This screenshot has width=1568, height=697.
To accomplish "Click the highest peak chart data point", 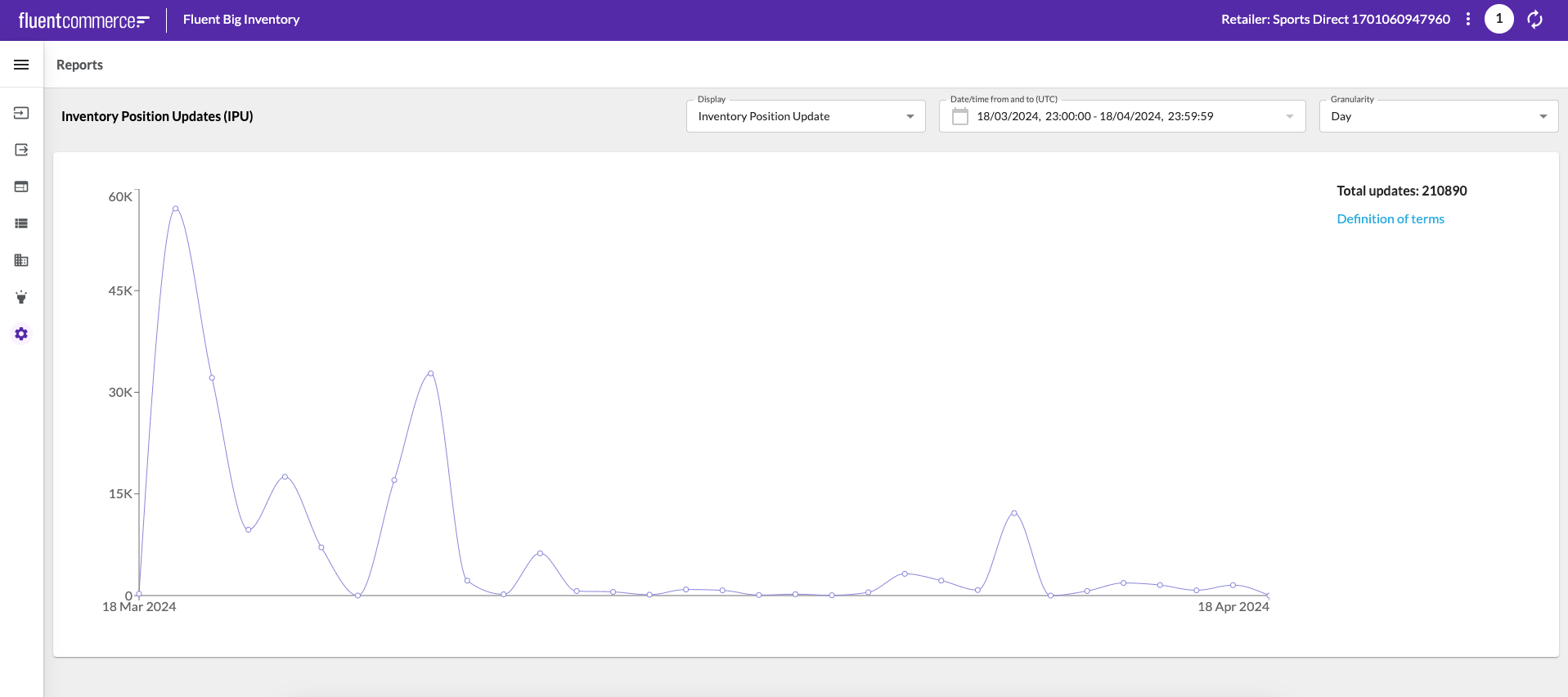I will [x=175, y=209].
